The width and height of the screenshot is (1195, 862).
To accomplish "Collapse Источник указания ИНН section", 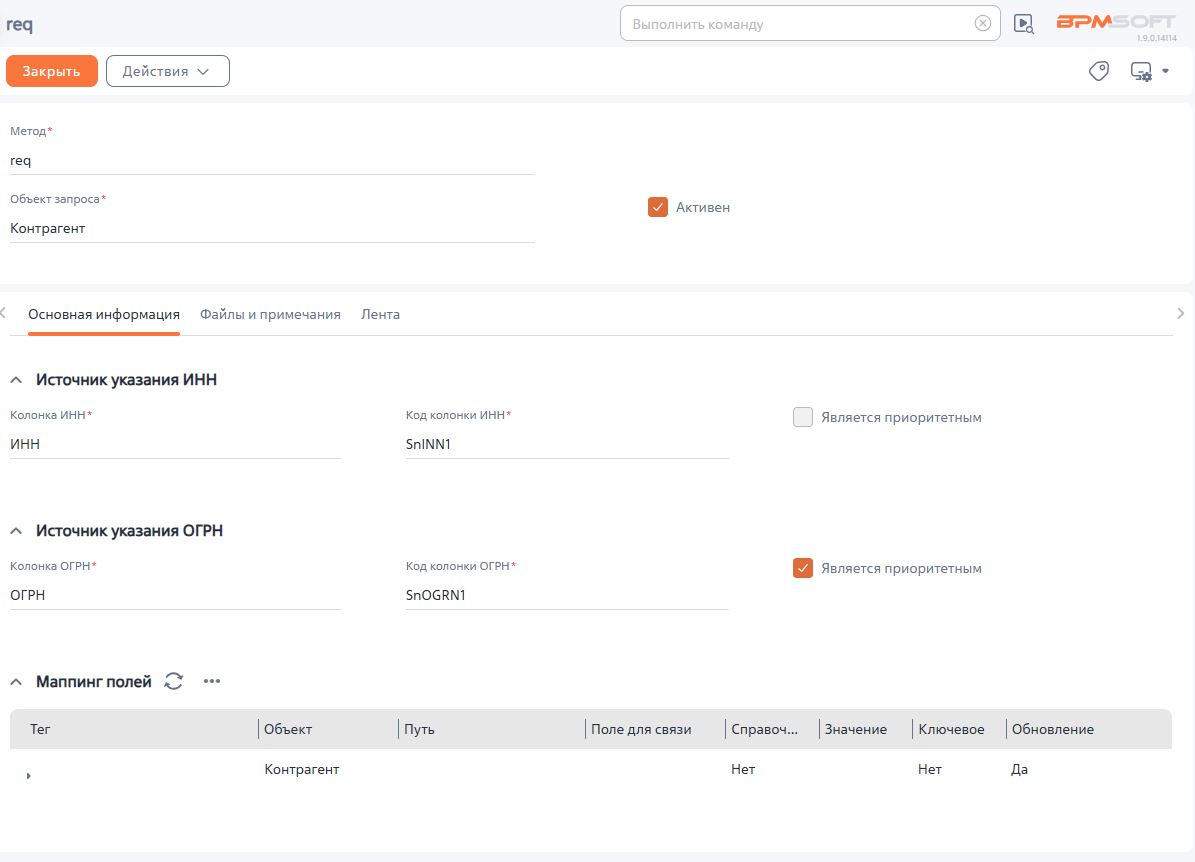I will tap(16, 380).
